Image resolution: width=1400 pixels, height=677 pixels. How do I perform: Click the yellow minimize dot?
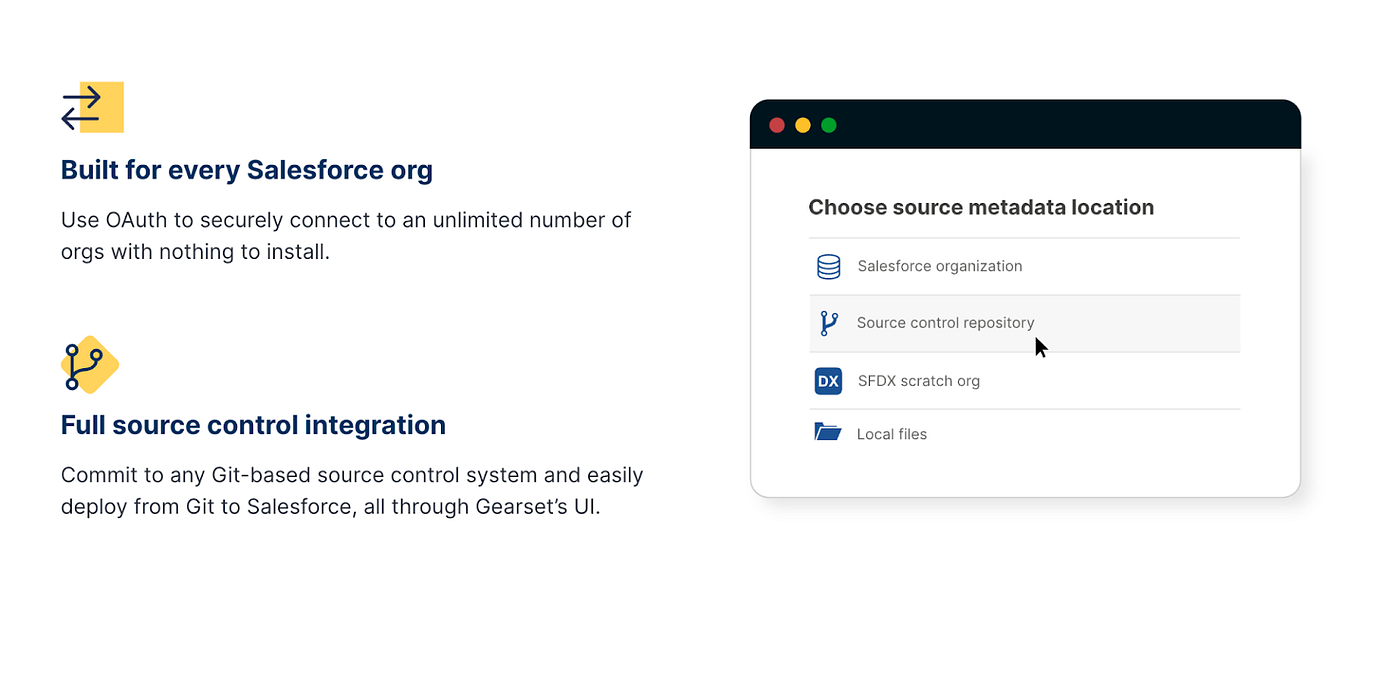(802, 125)
